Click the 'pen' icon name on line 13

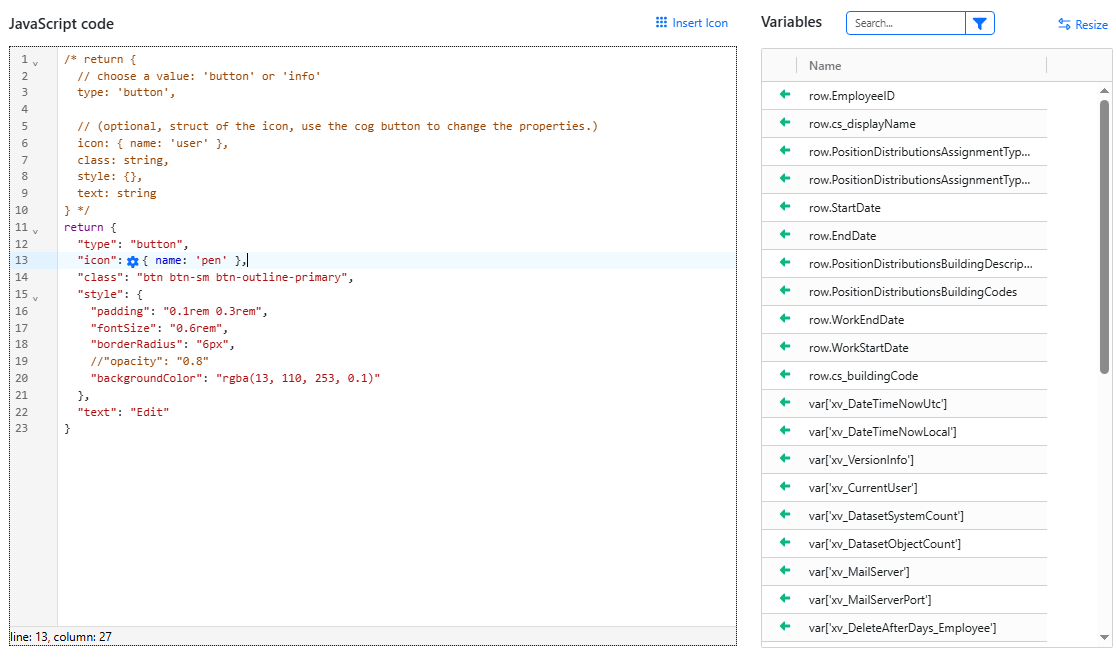(x=211, y=261)
